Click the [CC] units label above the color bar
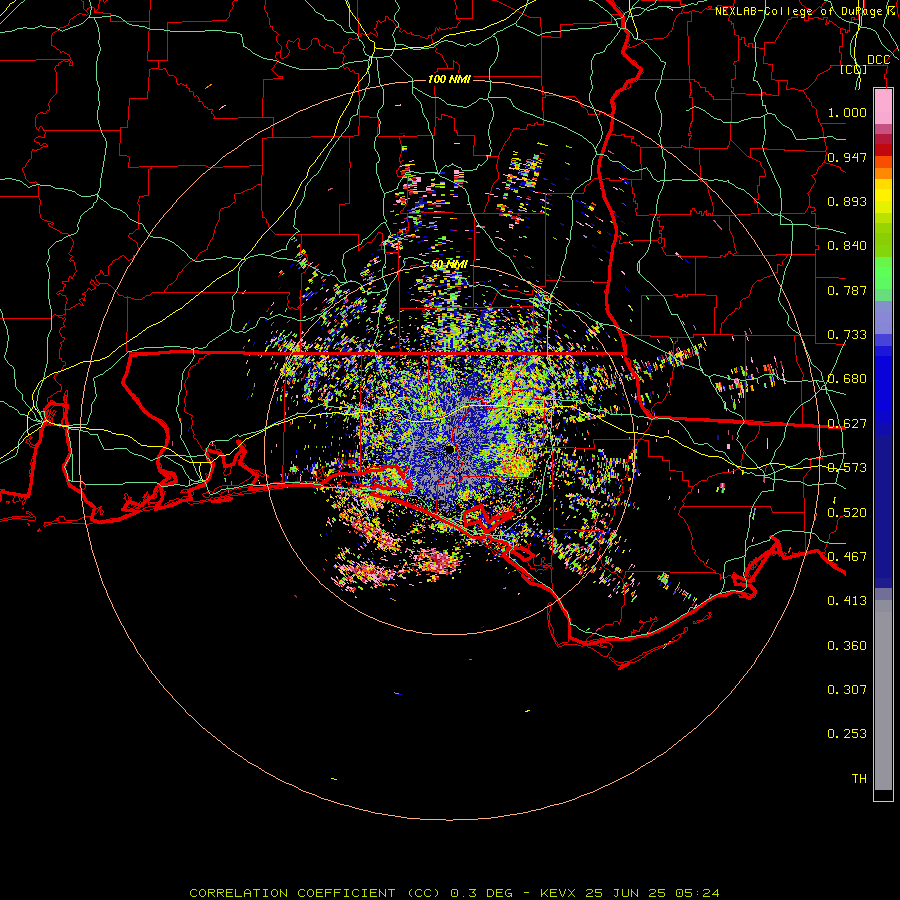The width and height of the screenshot is (900, 900). point(854,69)
